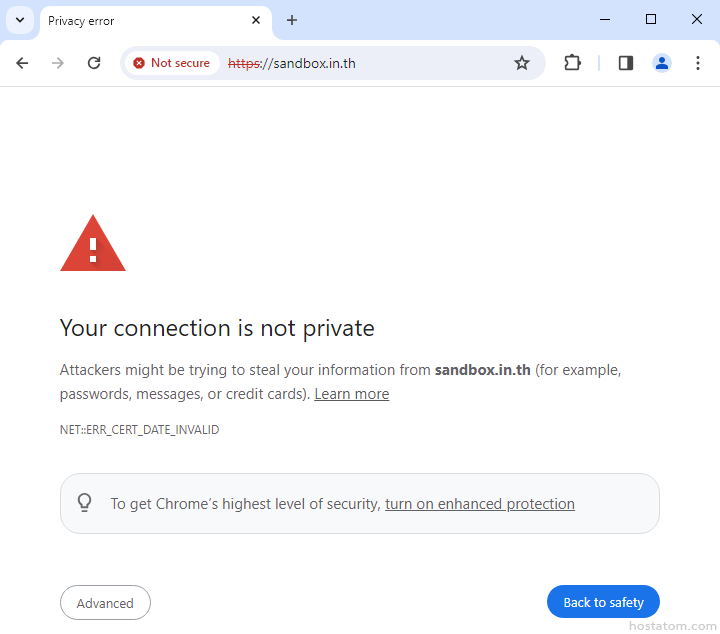Expand the tab search dropdown arrow
The image size is (720, 634).
(x=19, y=20)
